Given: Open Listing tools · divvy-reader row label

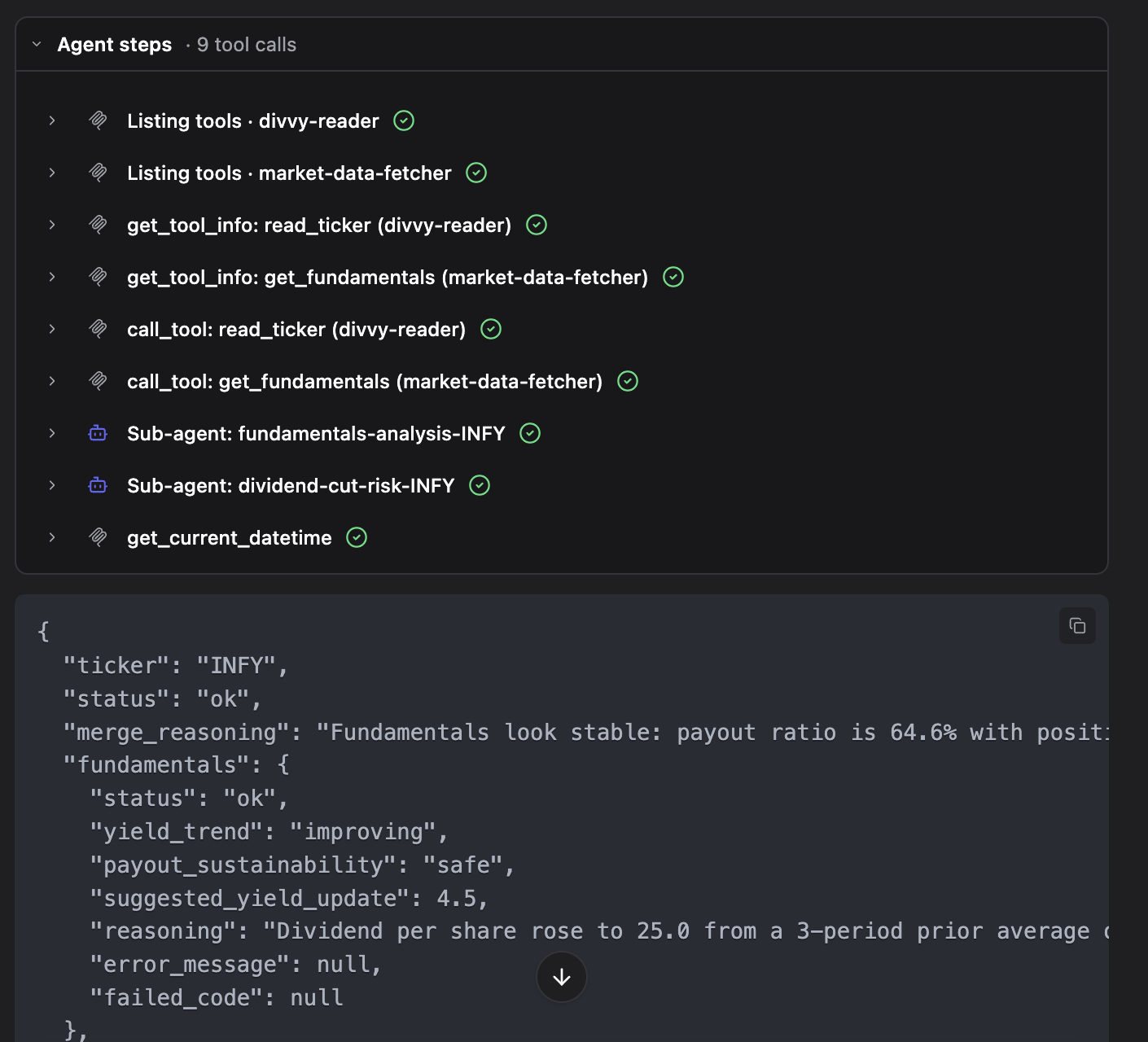Looking at the screenshot, I should [x=253, y=120].
